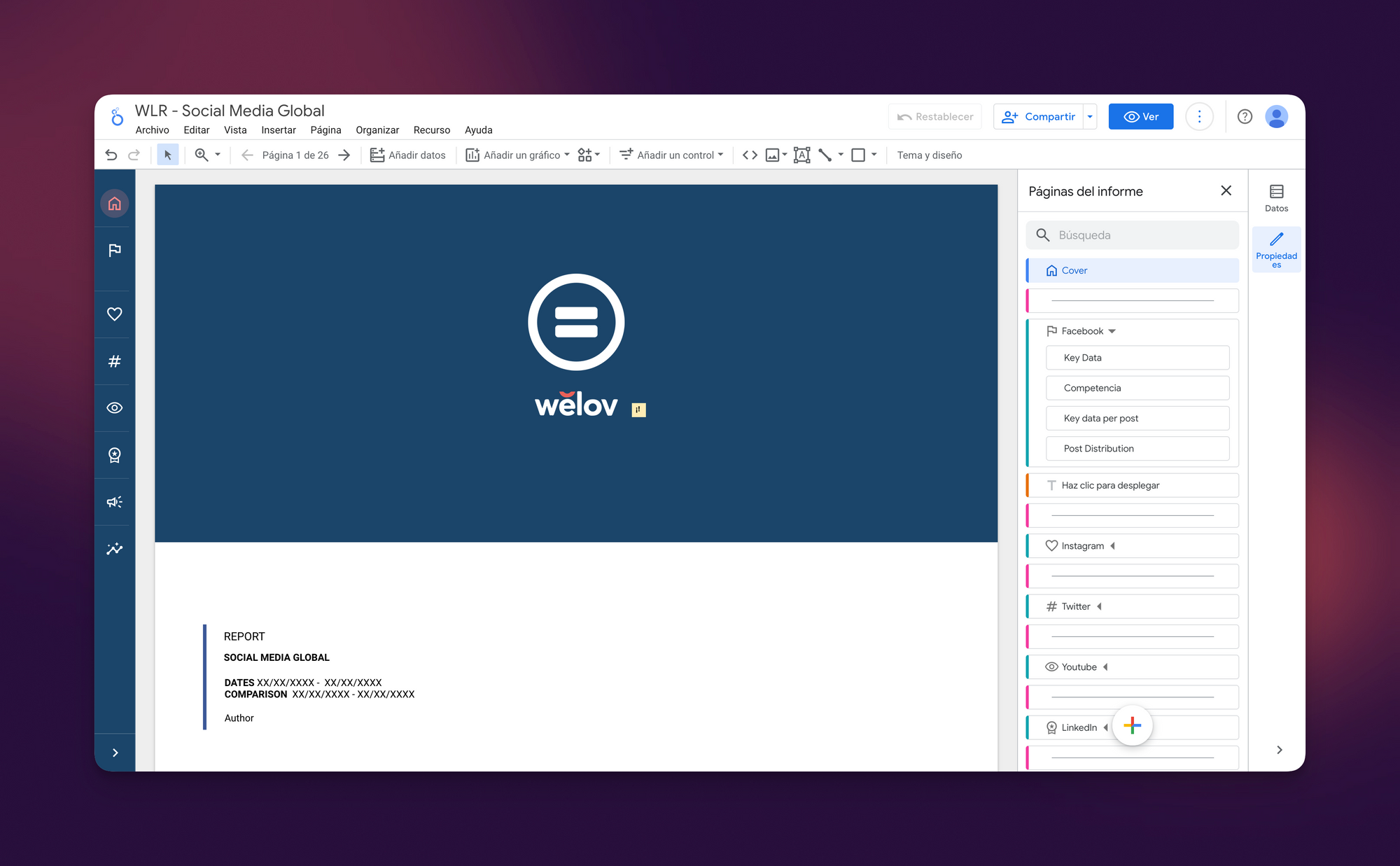
Task: Open Tema y diseño panel
Action: click(x=930, y=155)
